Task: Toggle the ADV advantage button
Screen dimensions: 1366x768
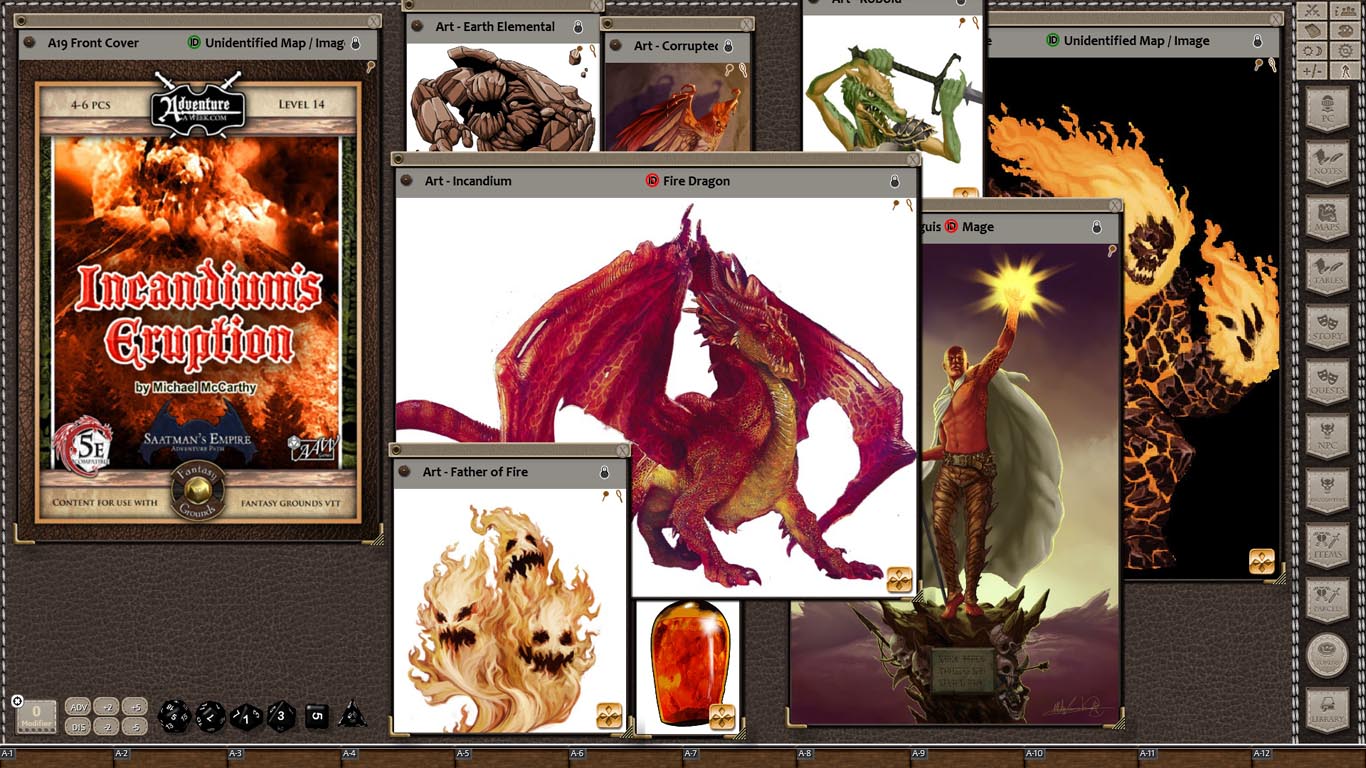Action: pyautogui.click(x=79, y=707)
